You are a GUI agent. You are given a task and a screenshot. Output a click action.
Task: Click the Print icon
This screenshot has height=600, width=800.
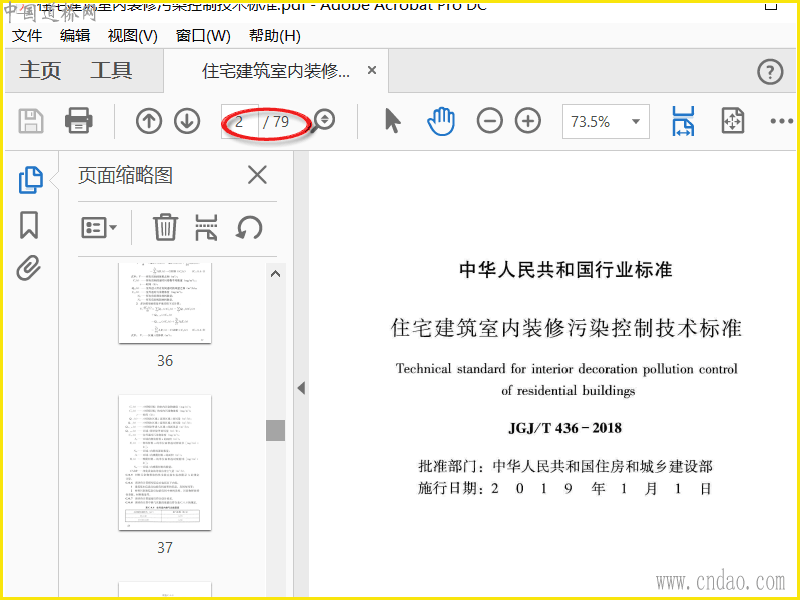(79, 121)
